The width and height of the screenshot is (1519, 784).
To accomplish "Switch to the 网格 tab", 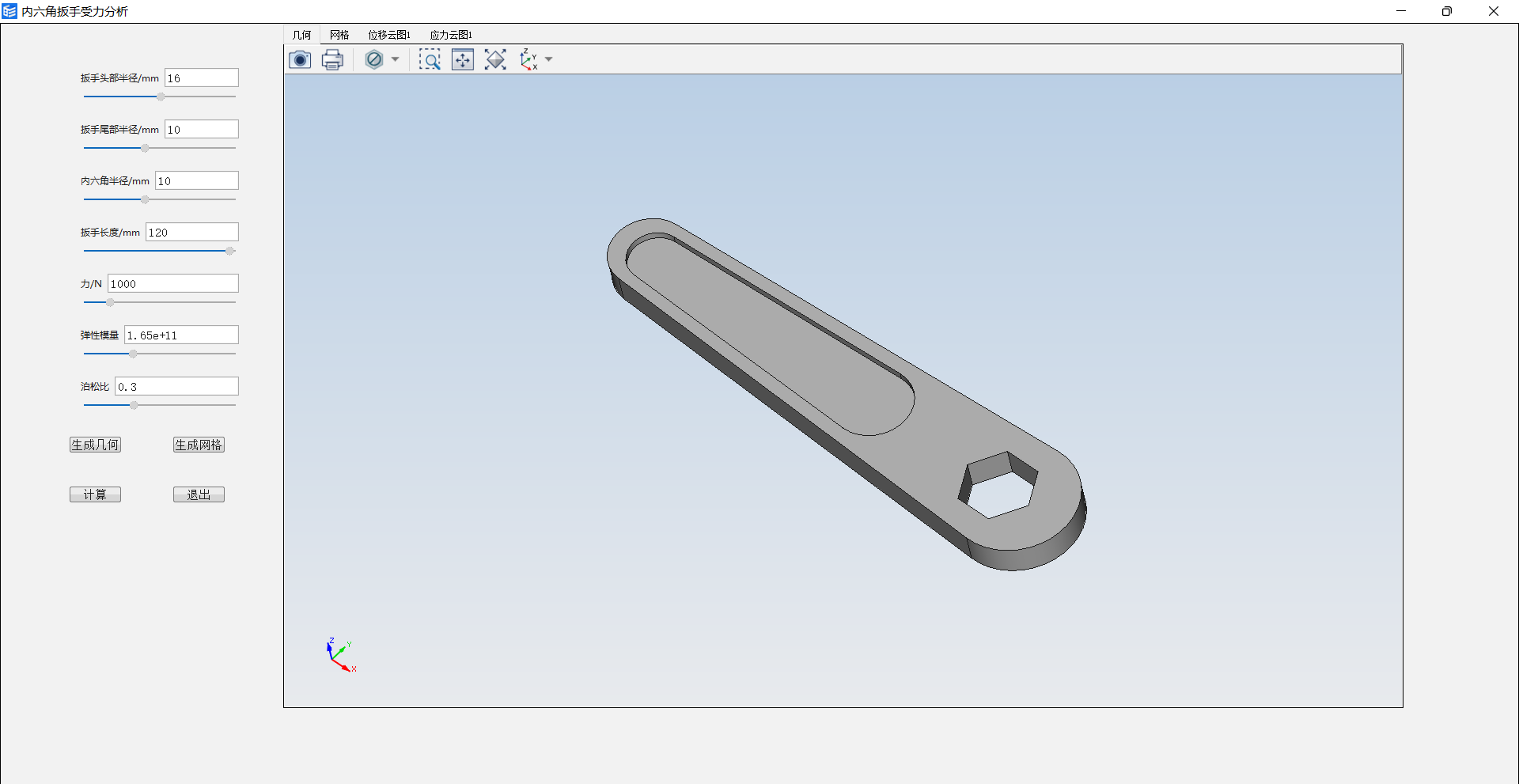I will (x=339, y=35).
